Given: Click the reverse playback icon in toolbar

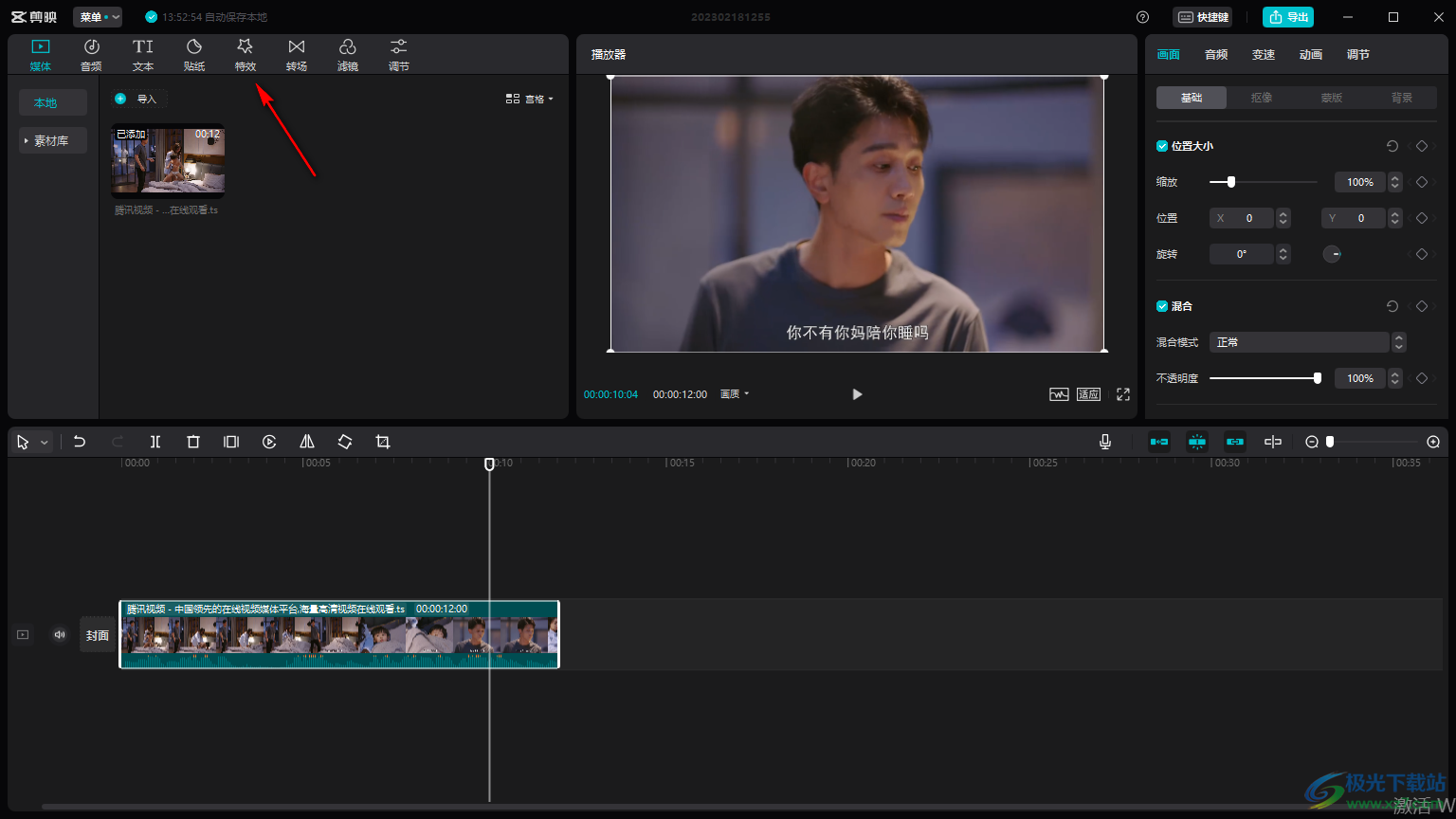Looking at the screenshot, I should pyautogui.click(x=269, y=442).
